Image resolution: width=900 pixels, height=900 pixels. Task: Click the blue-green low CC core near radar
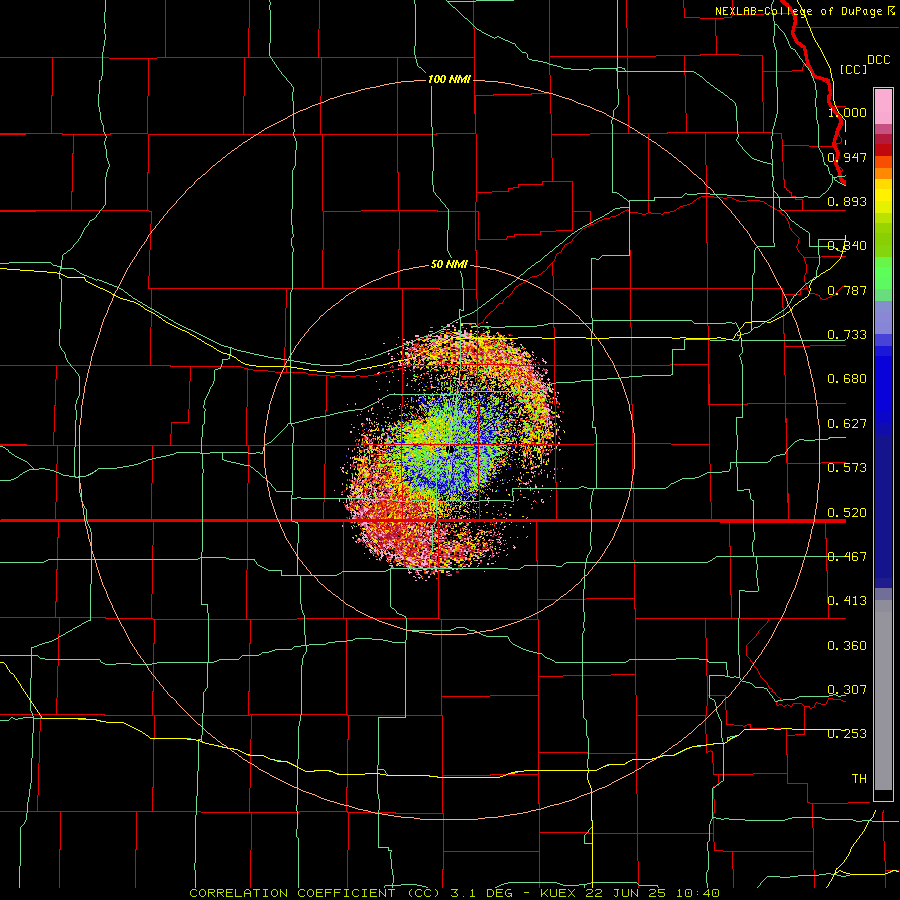pyautogui.click(x=453, y=448)
